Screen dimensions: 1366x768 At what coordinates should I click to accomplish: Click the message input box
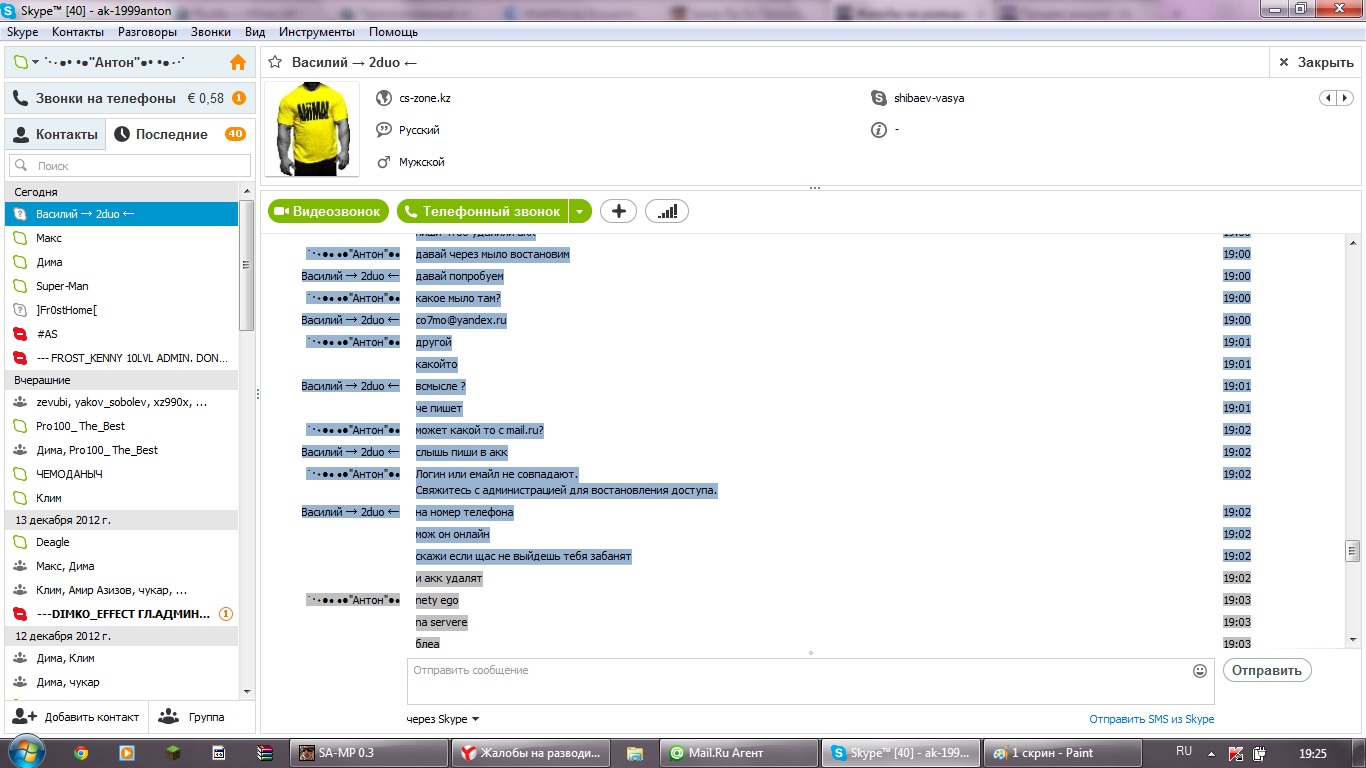tap(810, 681)
